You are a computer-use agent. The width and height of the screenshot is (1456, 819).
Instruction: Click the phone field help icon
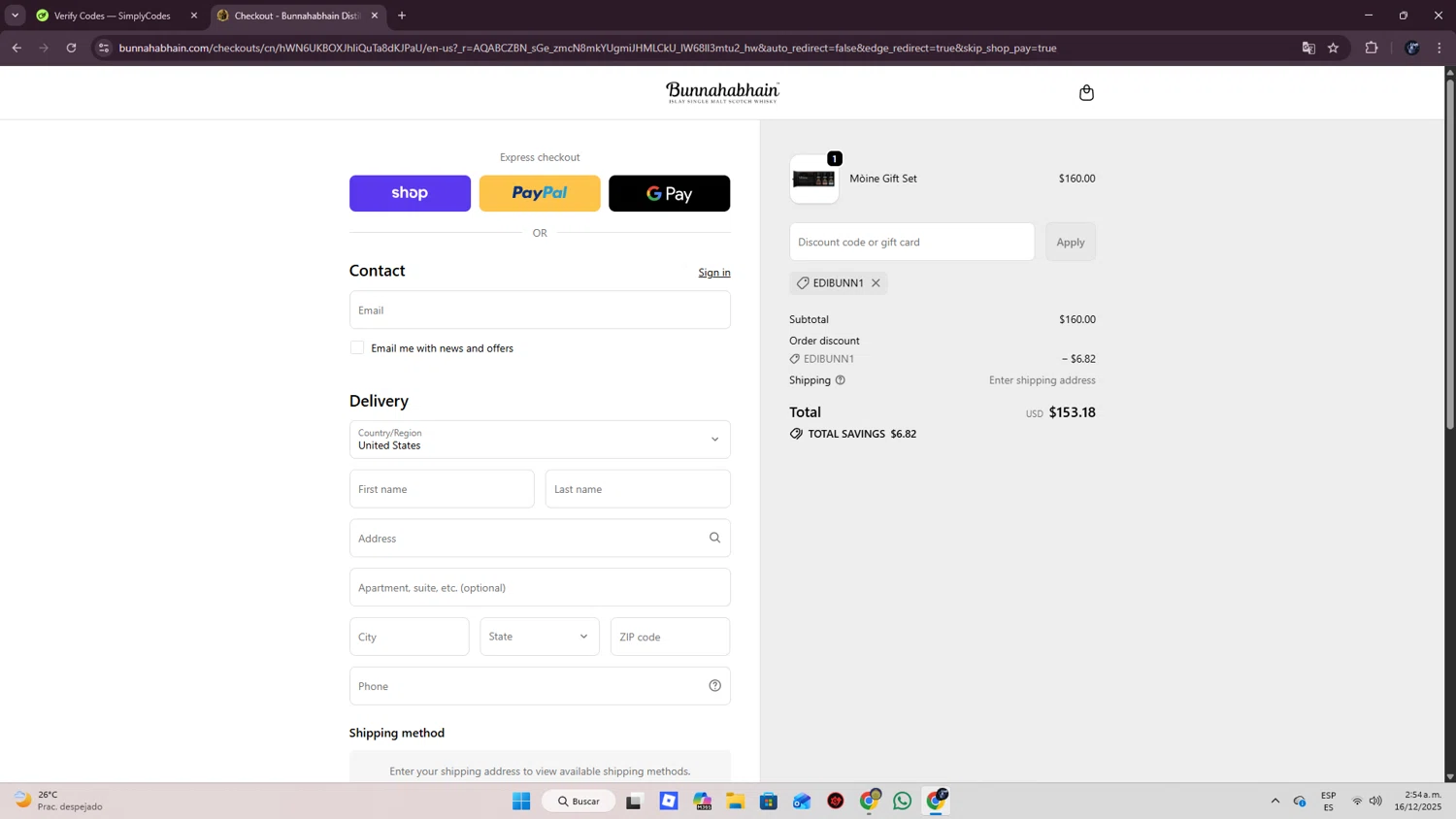(x=714, y=686)
